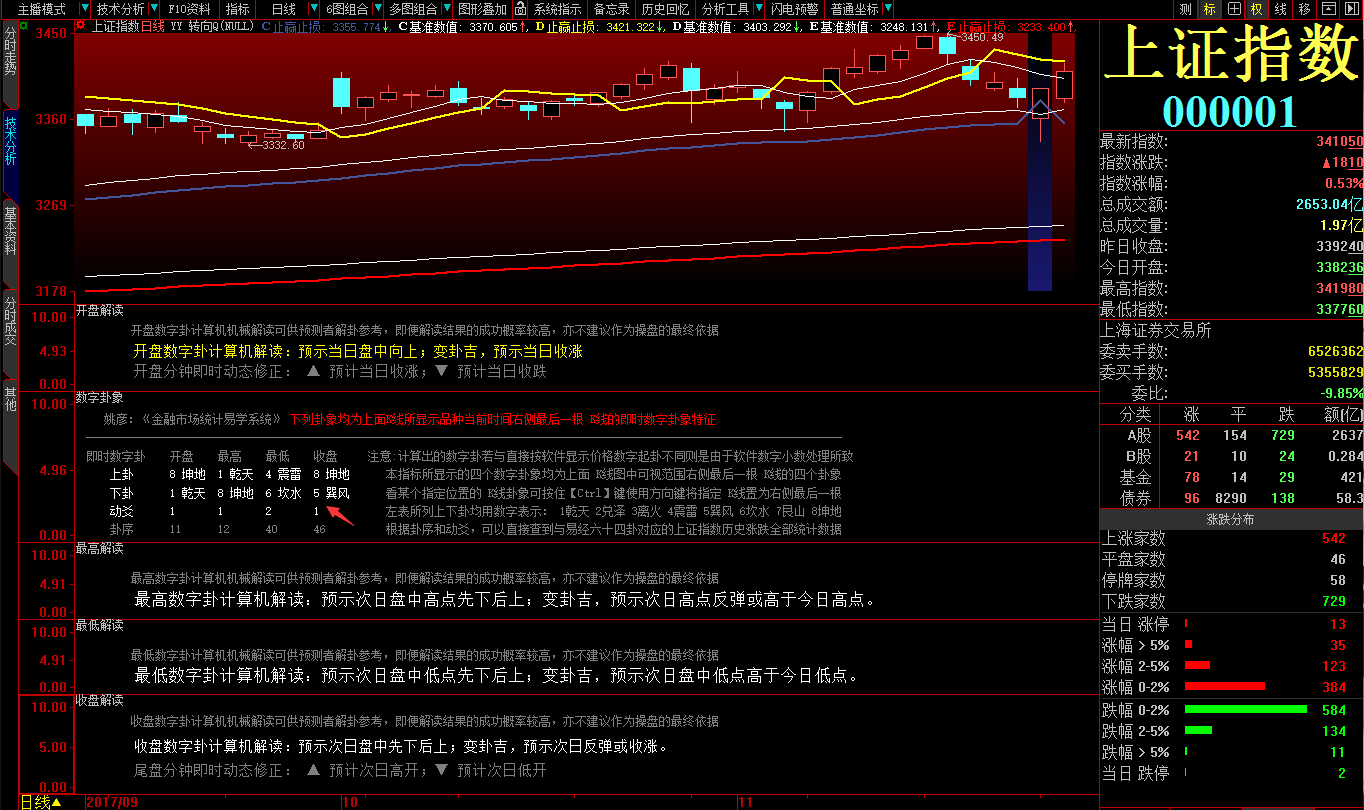This screenshot has height=810, width=1364.
Task: Click the A股 row in the category table
Action: click(1231, 435)
